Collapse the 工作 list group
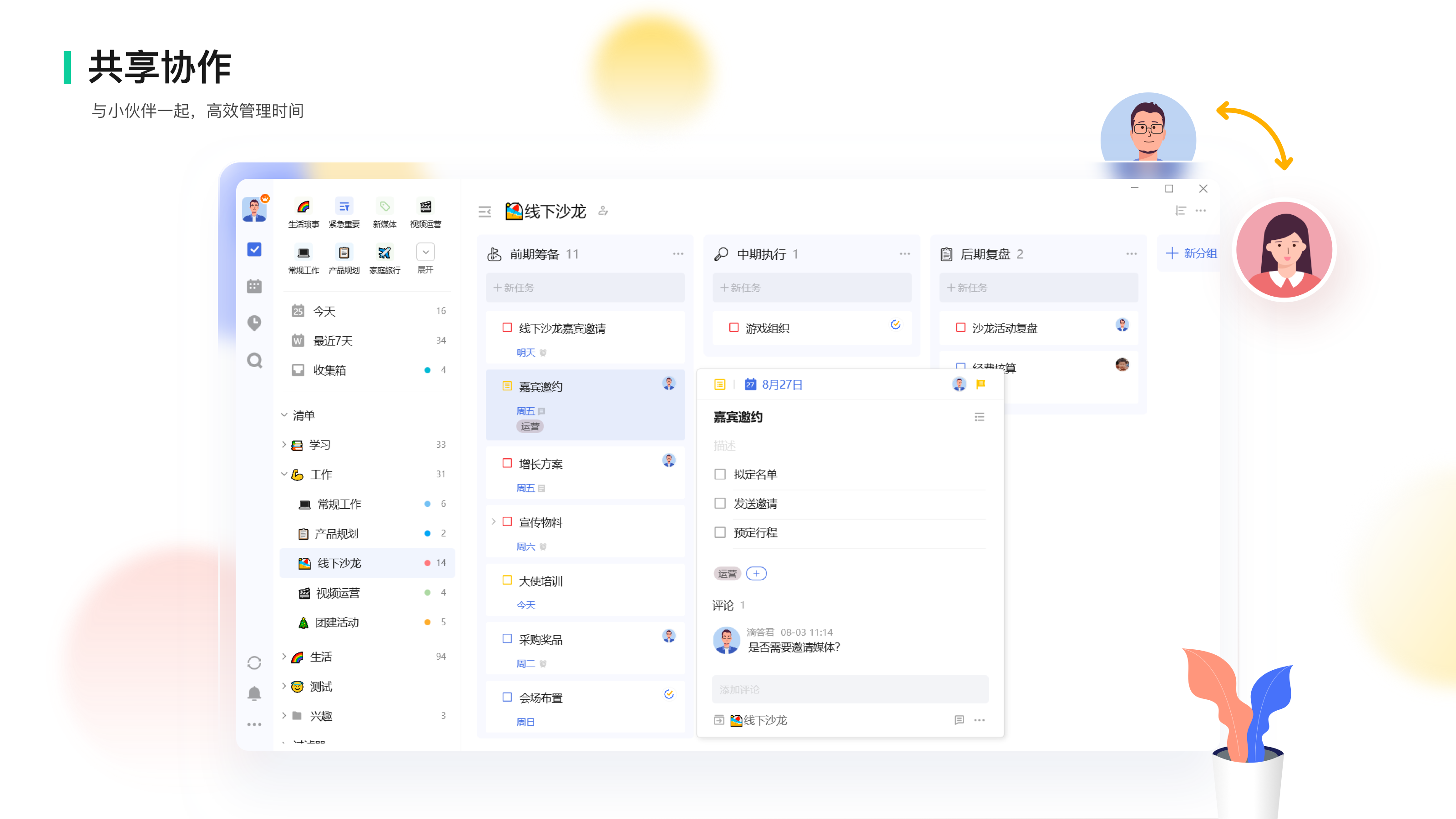 284,474
